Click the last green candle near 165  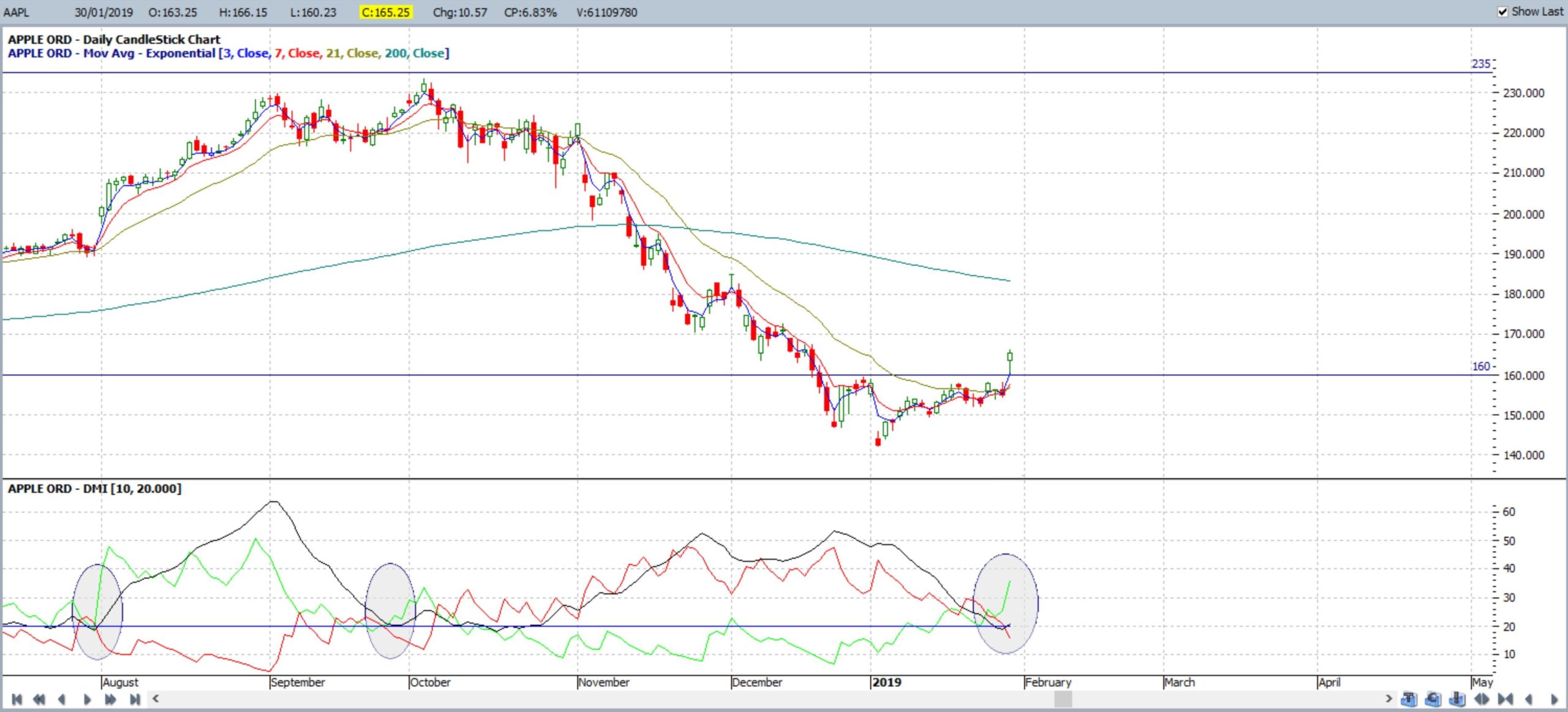pyautogui.click(x=1009, y=361)
